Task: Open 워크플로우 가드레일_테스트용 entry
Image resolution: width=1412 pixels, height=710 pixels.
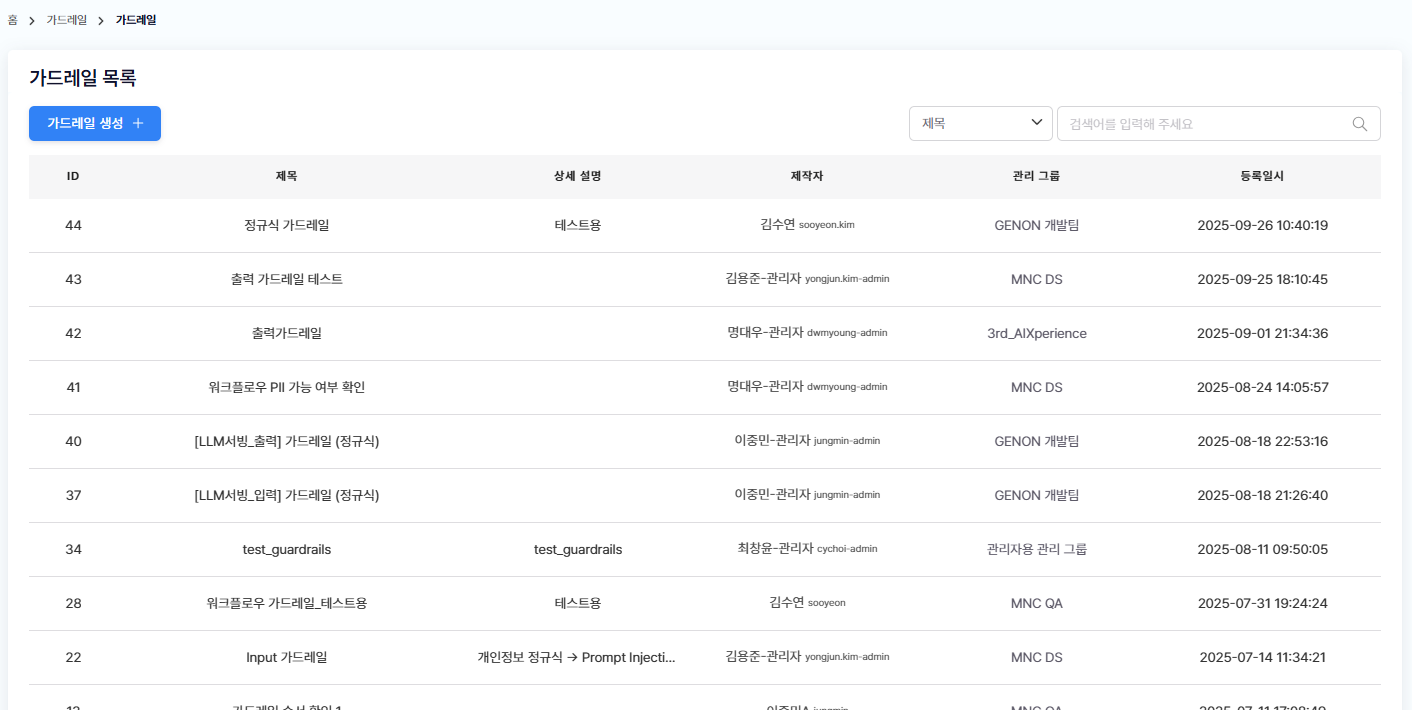Action: coord(286,603)
